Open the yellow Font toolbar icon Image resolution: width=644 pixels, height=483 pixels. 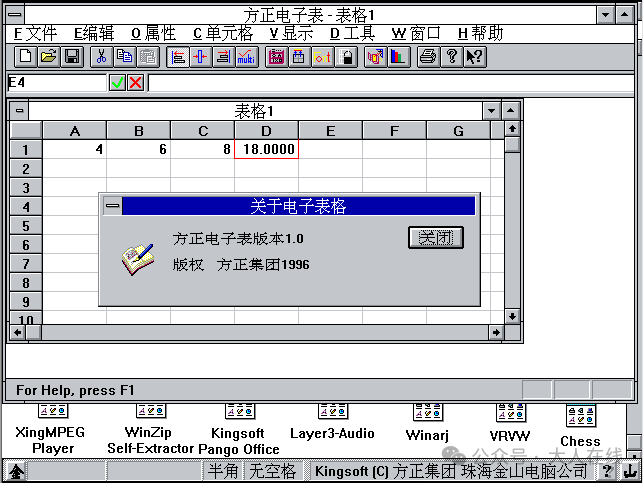click(322, 57)
